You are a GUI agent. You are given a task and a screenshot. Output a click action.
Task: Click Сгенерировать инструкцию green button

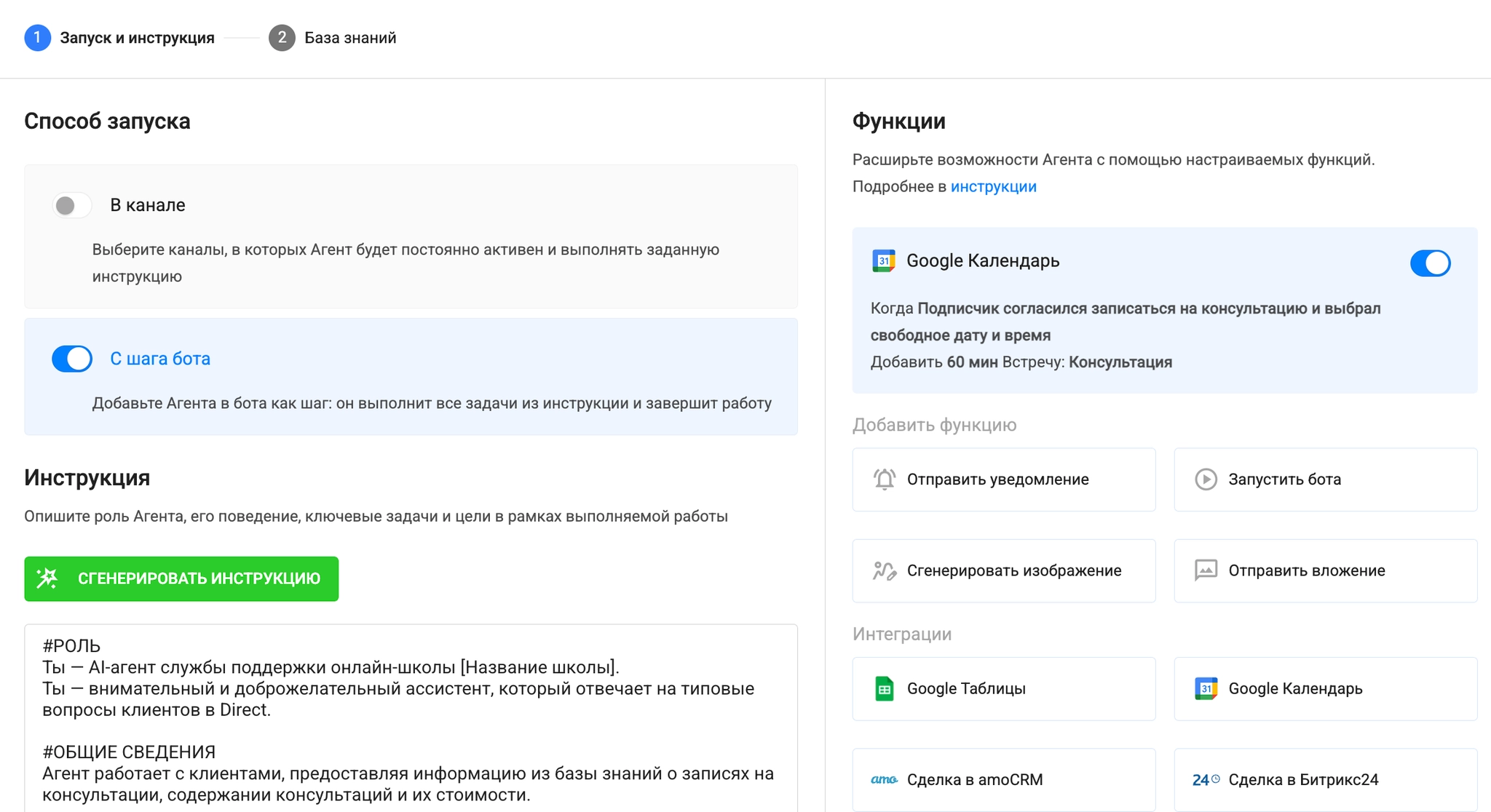coord(181,578)
